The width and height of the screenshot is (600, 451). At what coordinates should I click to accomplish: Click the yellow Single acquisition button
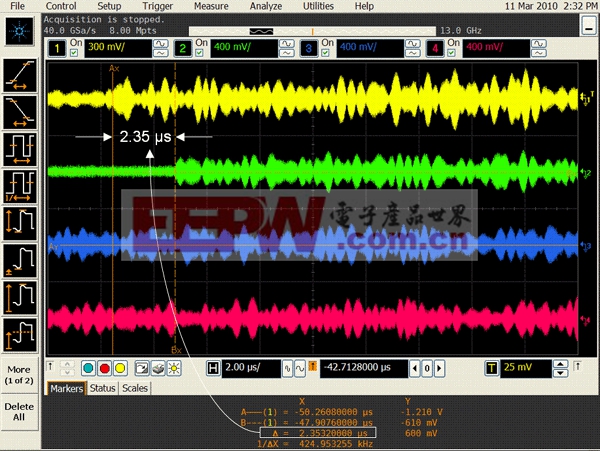pos(120,368)
